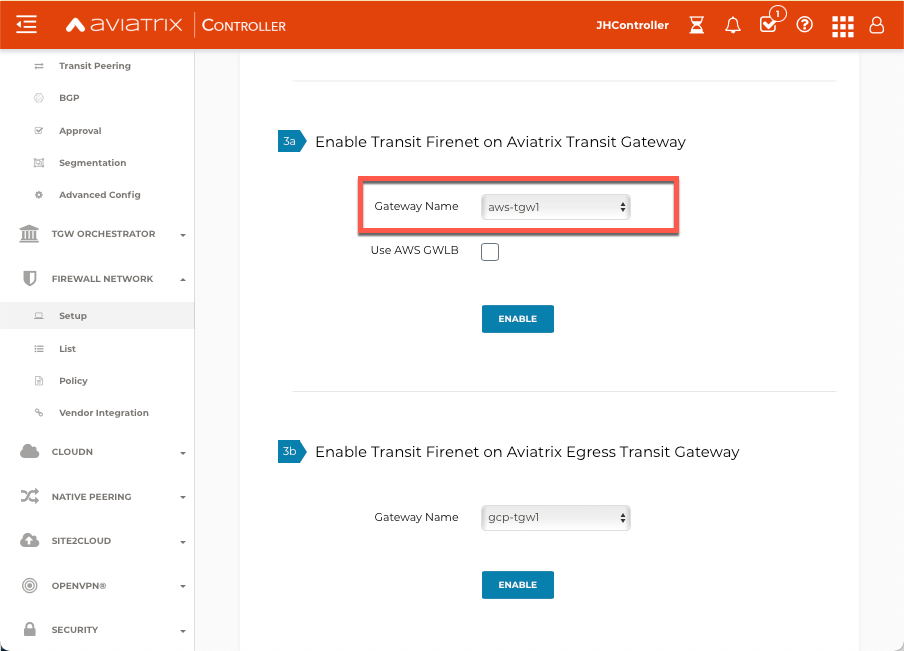
Task: Click the Firewall Network shield icon
Action: point(30,279)
